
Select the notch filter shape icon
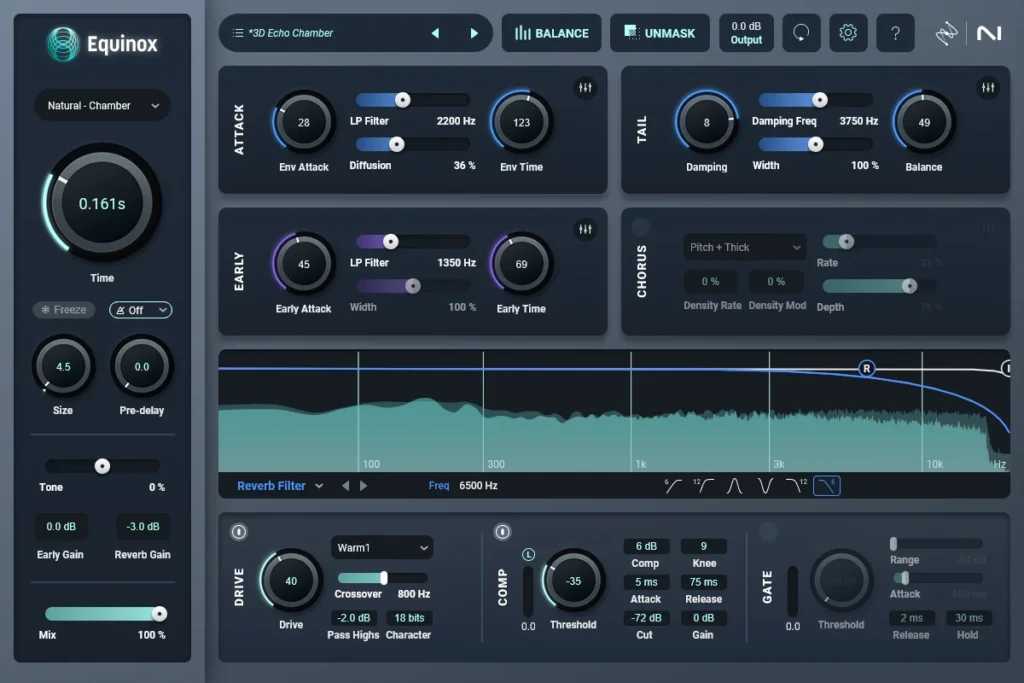[x=765, y=486]
